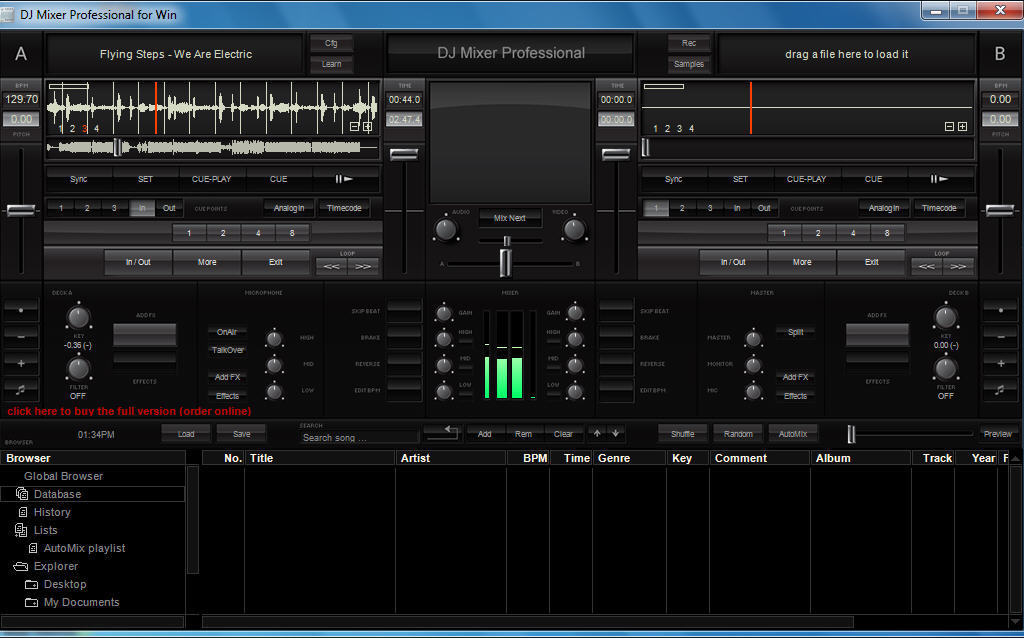Toggle the In cue point on deck A

[x=142, y=208]
